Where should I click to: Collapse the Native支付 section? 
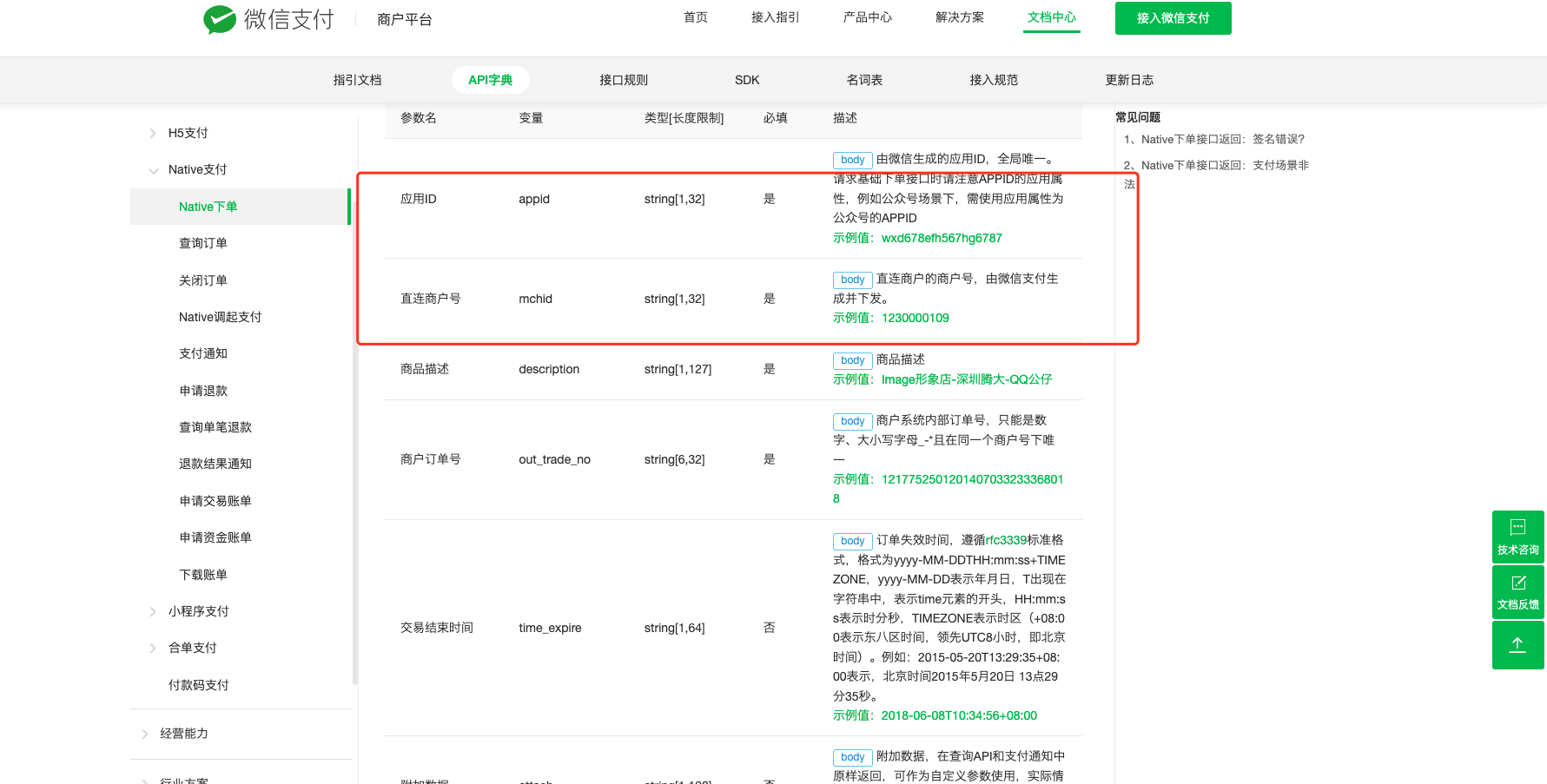(196, 168)
